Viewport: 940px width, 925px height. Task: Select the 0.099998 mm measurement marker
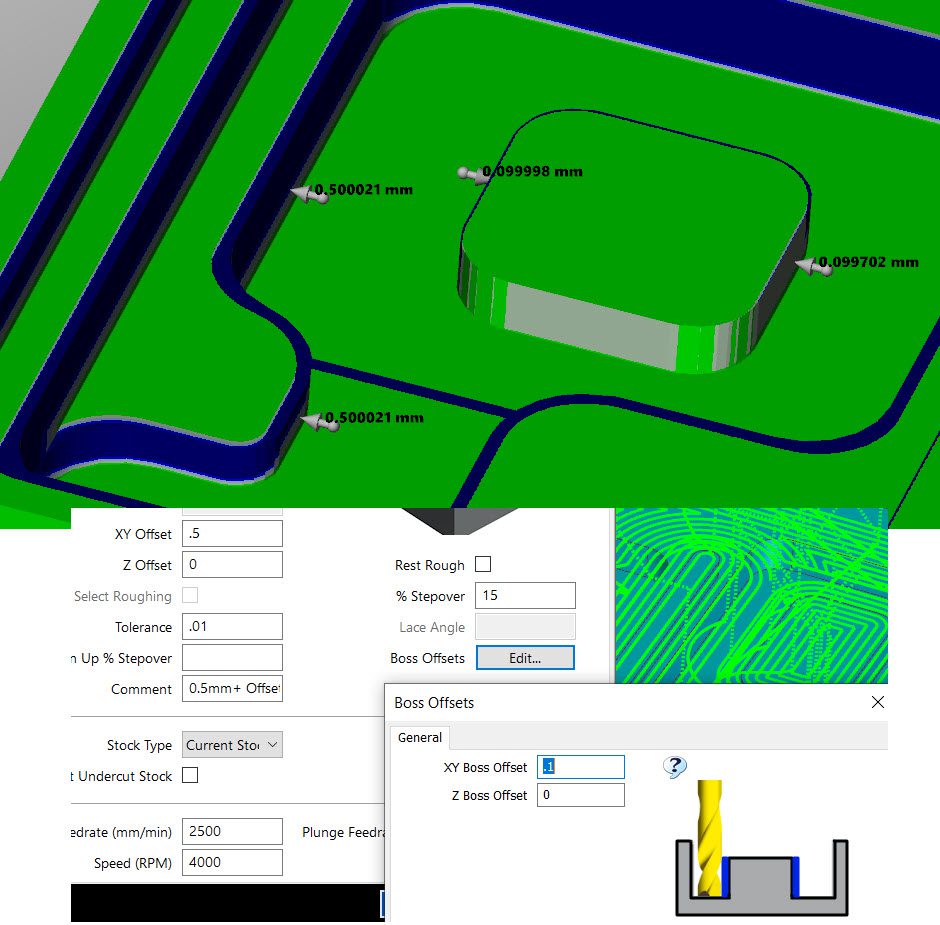coord(468,173)
